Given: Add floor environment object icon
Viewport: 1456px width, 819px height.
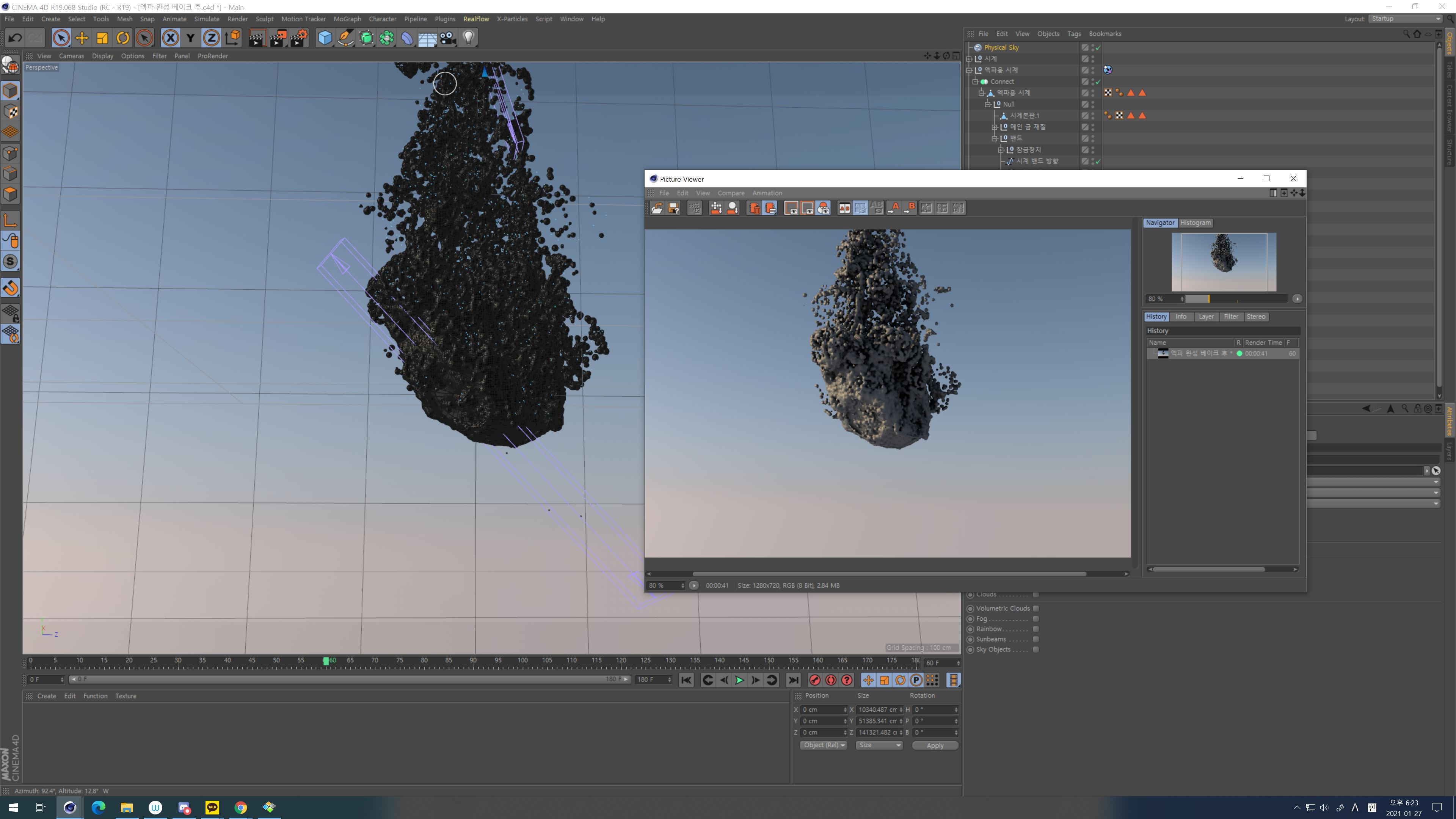Looking at the screenshot, I should pyautogui.click(x=427, y=38).
